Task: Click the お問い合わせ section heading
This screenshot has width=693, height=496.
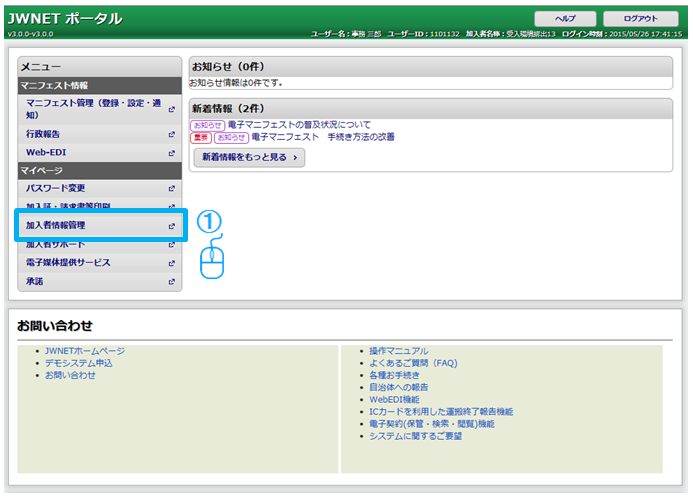Action: (55, 326)
